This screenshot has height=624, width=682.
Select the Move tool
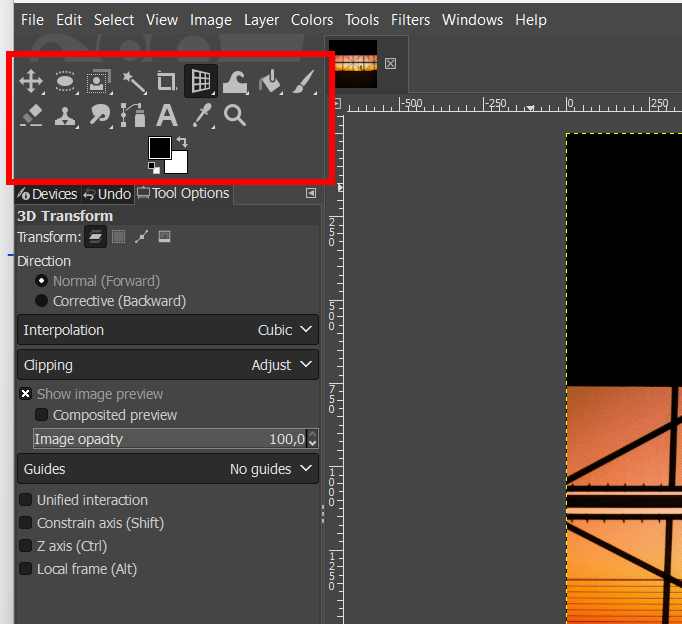[31, 82]
